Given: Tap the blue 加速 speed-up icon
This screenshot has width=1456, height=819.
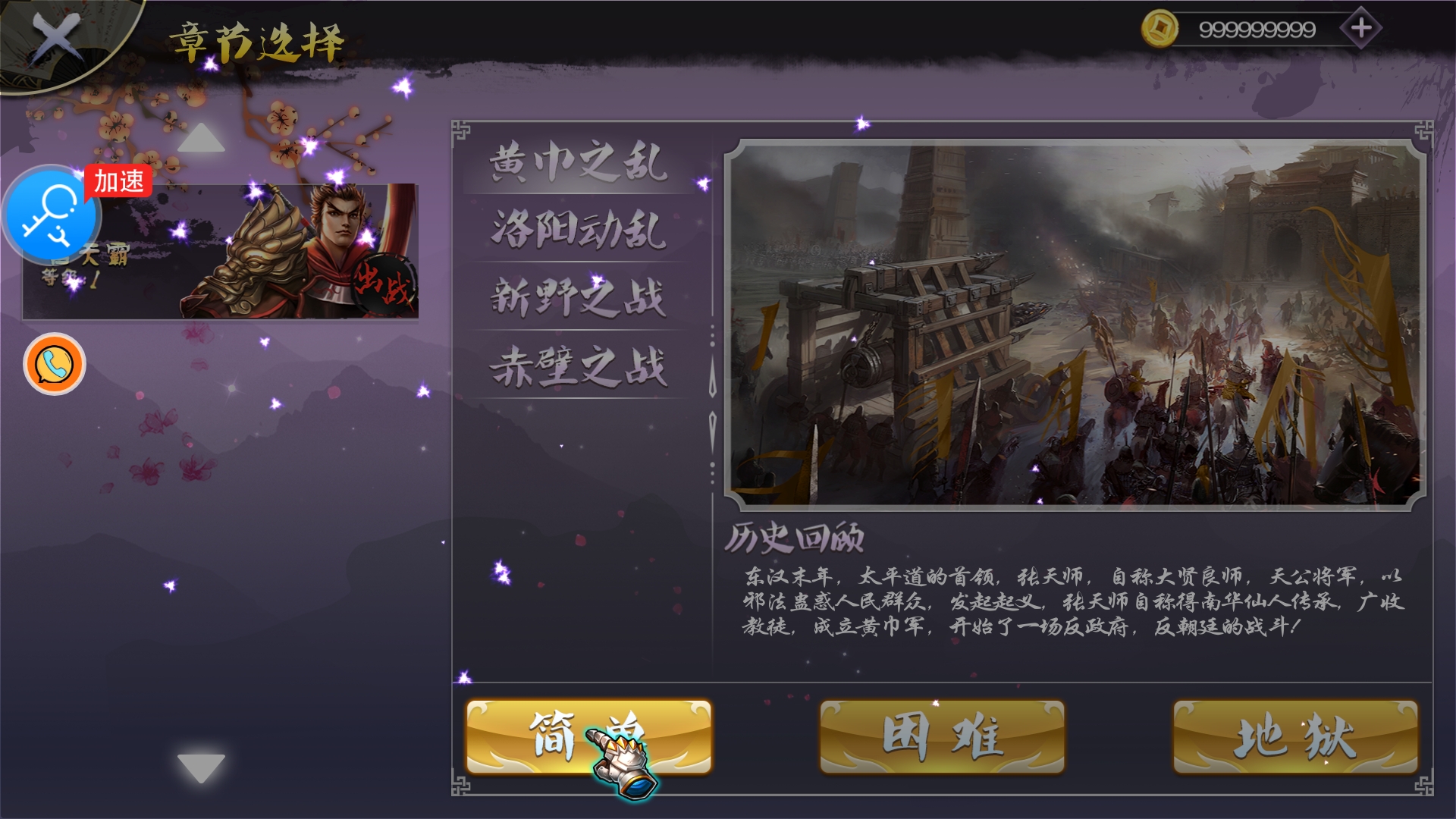Looking at the screenshot, I should click(x=53, y=215).
